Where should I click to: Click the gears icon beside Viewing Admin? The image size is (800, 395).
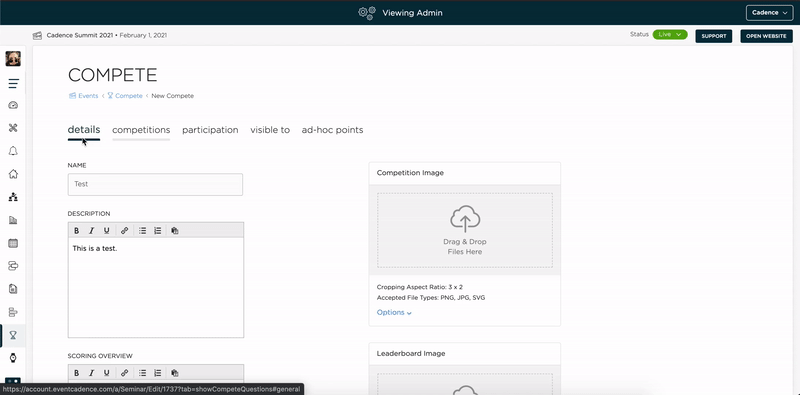point(367,13)
